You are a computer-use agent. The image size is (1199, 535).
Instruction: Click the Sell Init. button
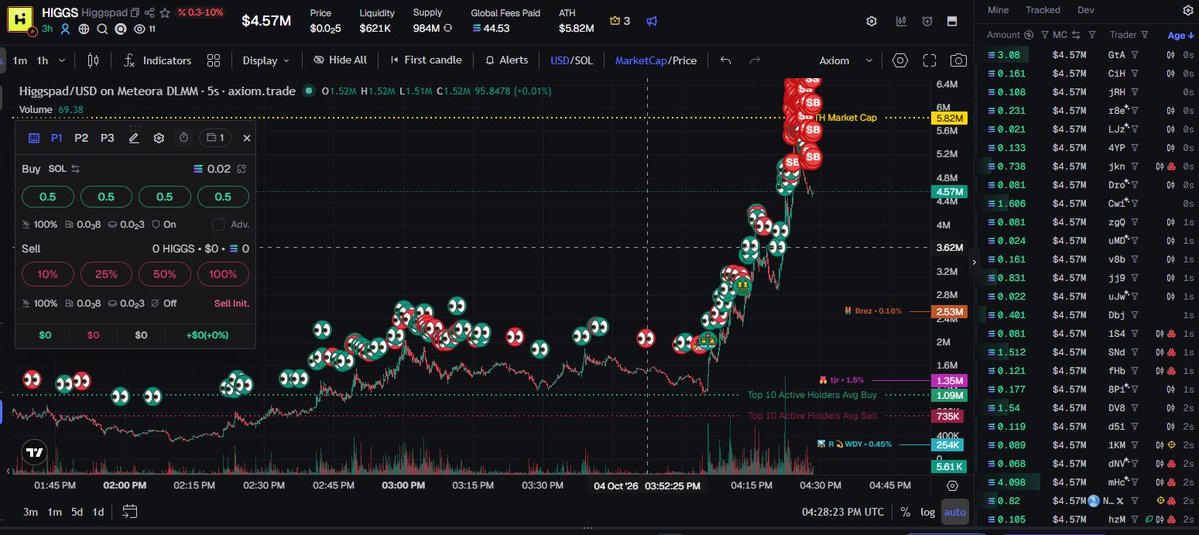232,303
